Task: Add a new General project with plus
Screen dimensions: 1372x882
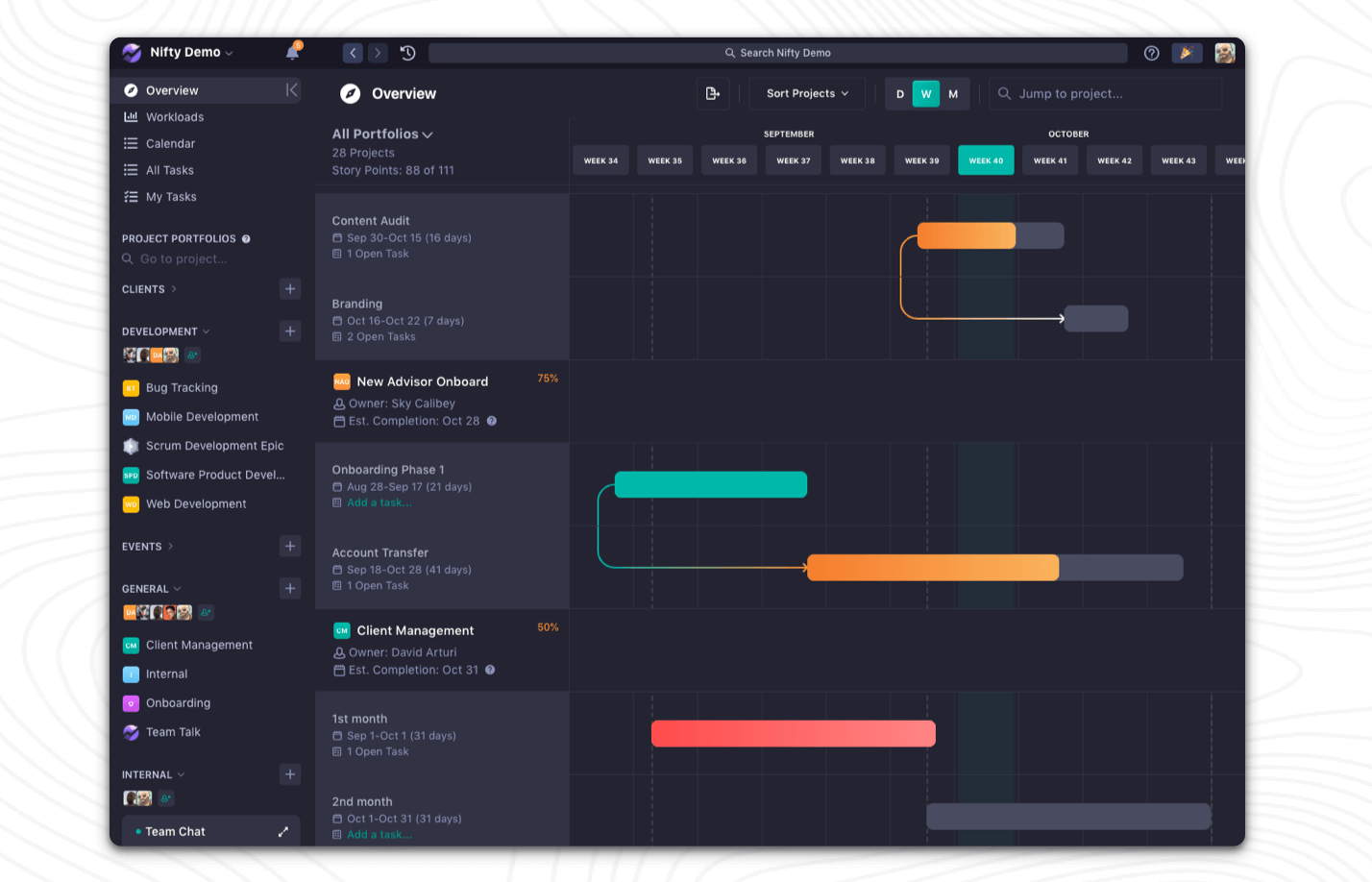Action: point(290,589)
